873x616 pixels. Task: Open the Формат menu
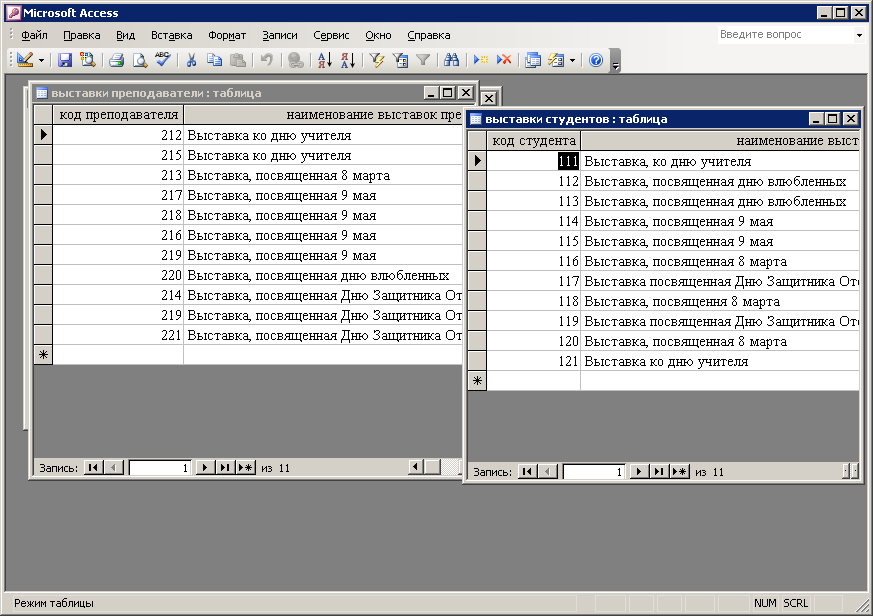point(227,35)
